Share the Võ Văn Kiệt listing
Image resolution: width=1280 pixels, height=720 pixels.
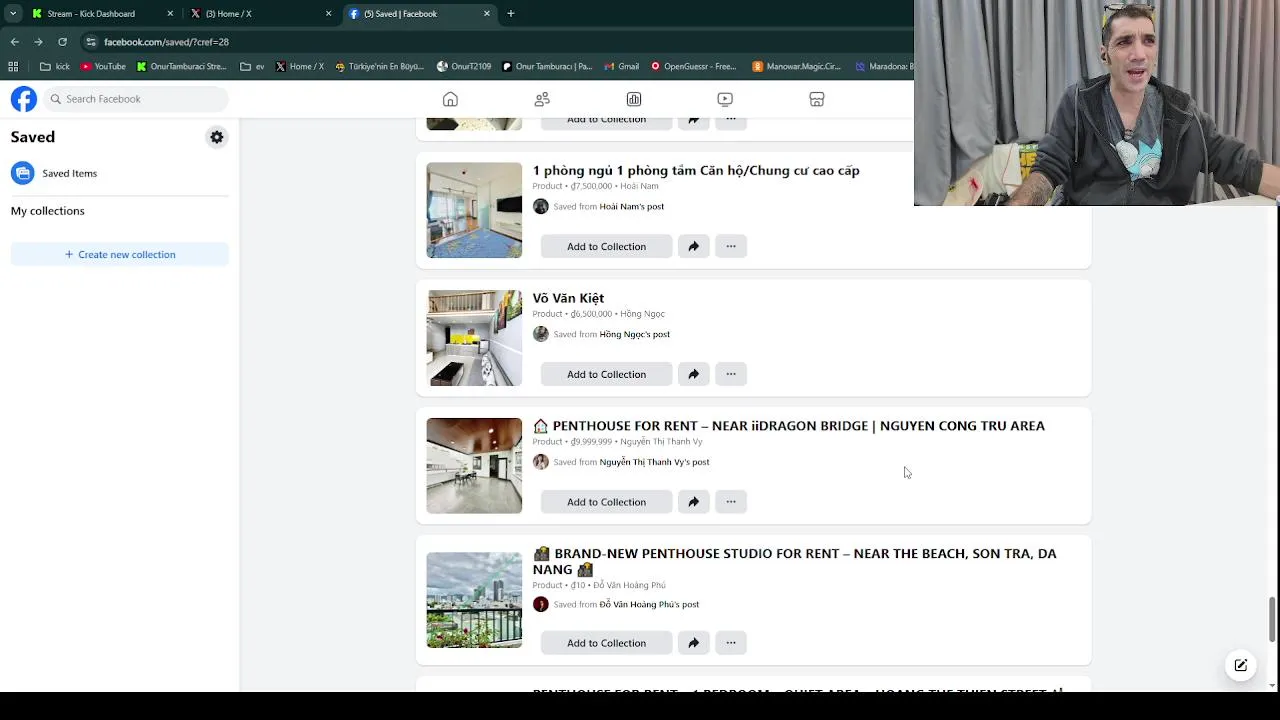tap(693, 374)
